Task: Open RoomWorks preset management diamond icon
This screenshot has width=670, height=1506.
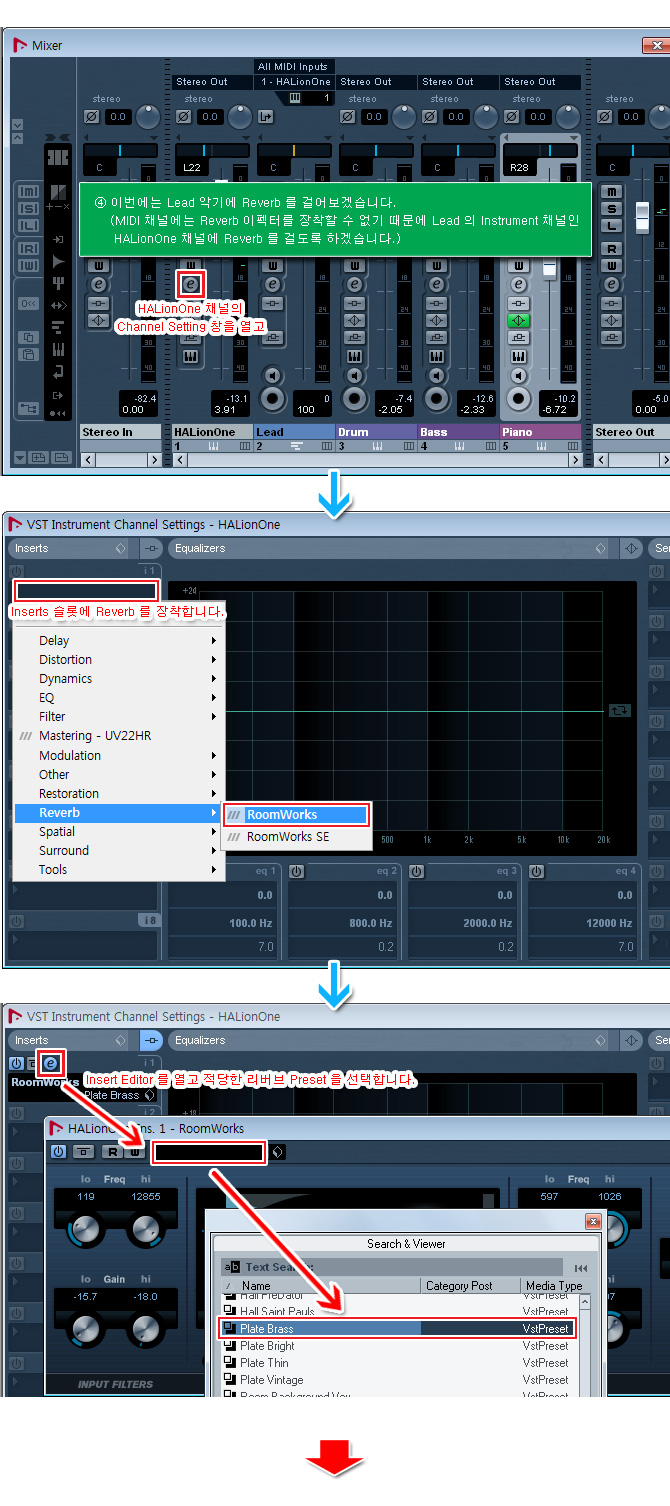Action: (278, 1152)
